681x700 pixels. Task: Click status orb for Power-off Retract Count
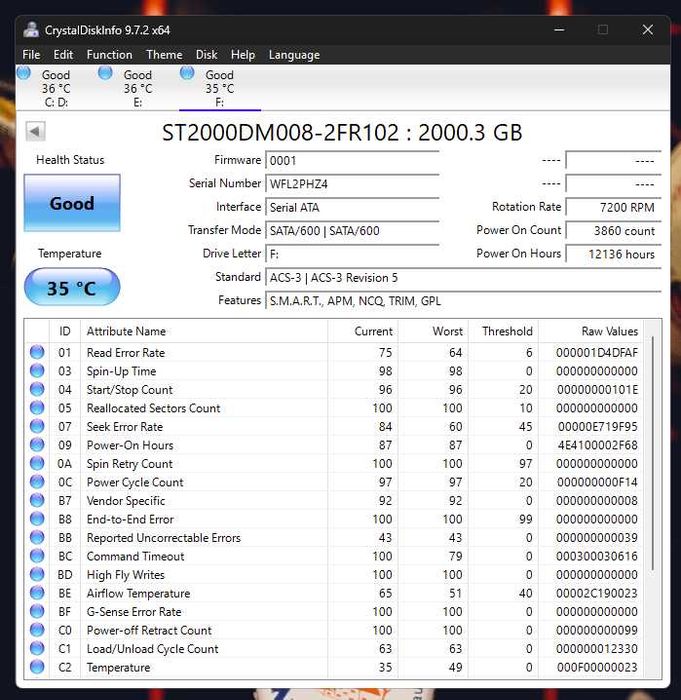tap(37, 630)
